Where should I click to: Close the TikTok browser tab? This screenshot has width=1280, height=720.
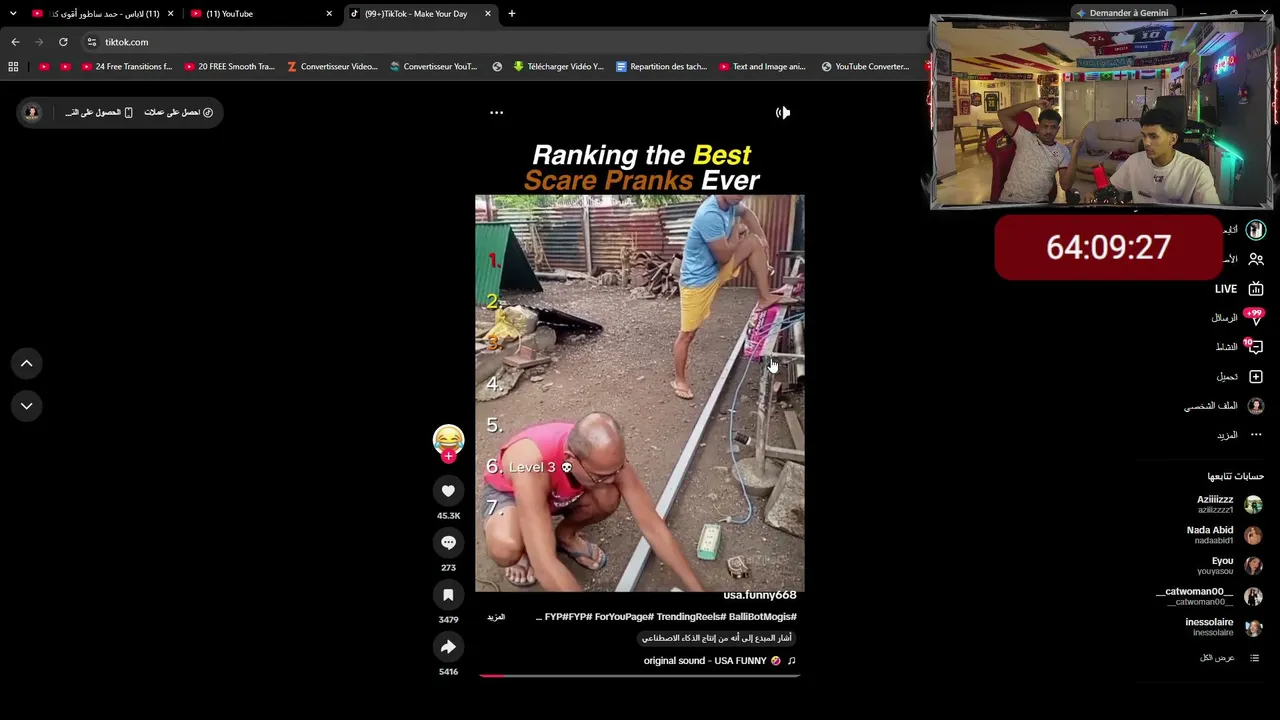click(488, 14)
